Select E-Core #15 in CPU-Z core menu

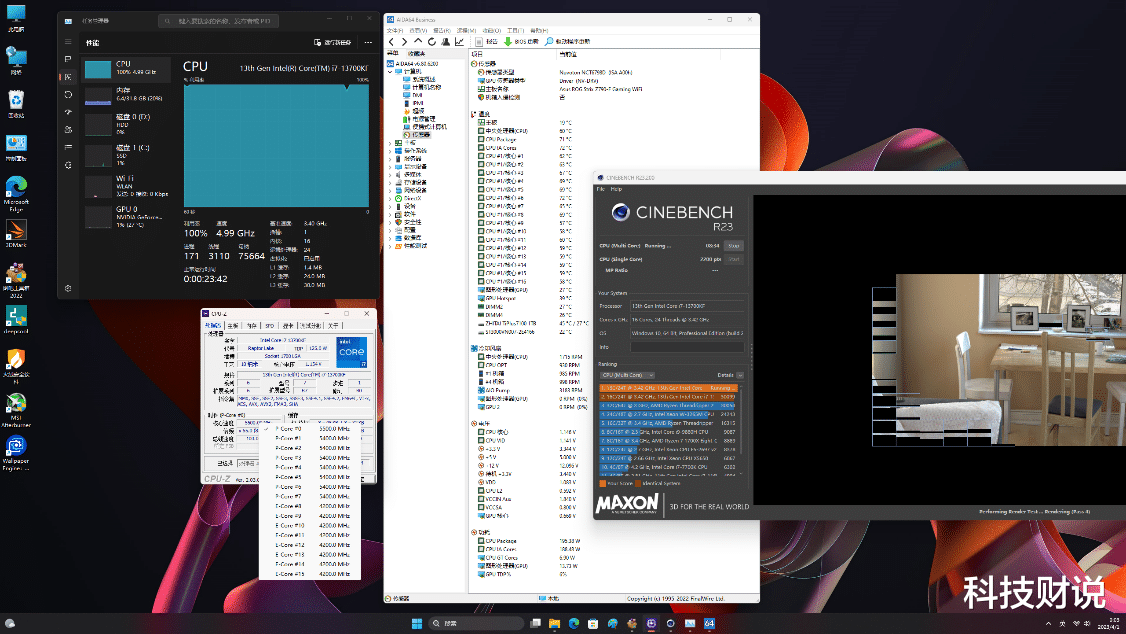coord(309,574)
